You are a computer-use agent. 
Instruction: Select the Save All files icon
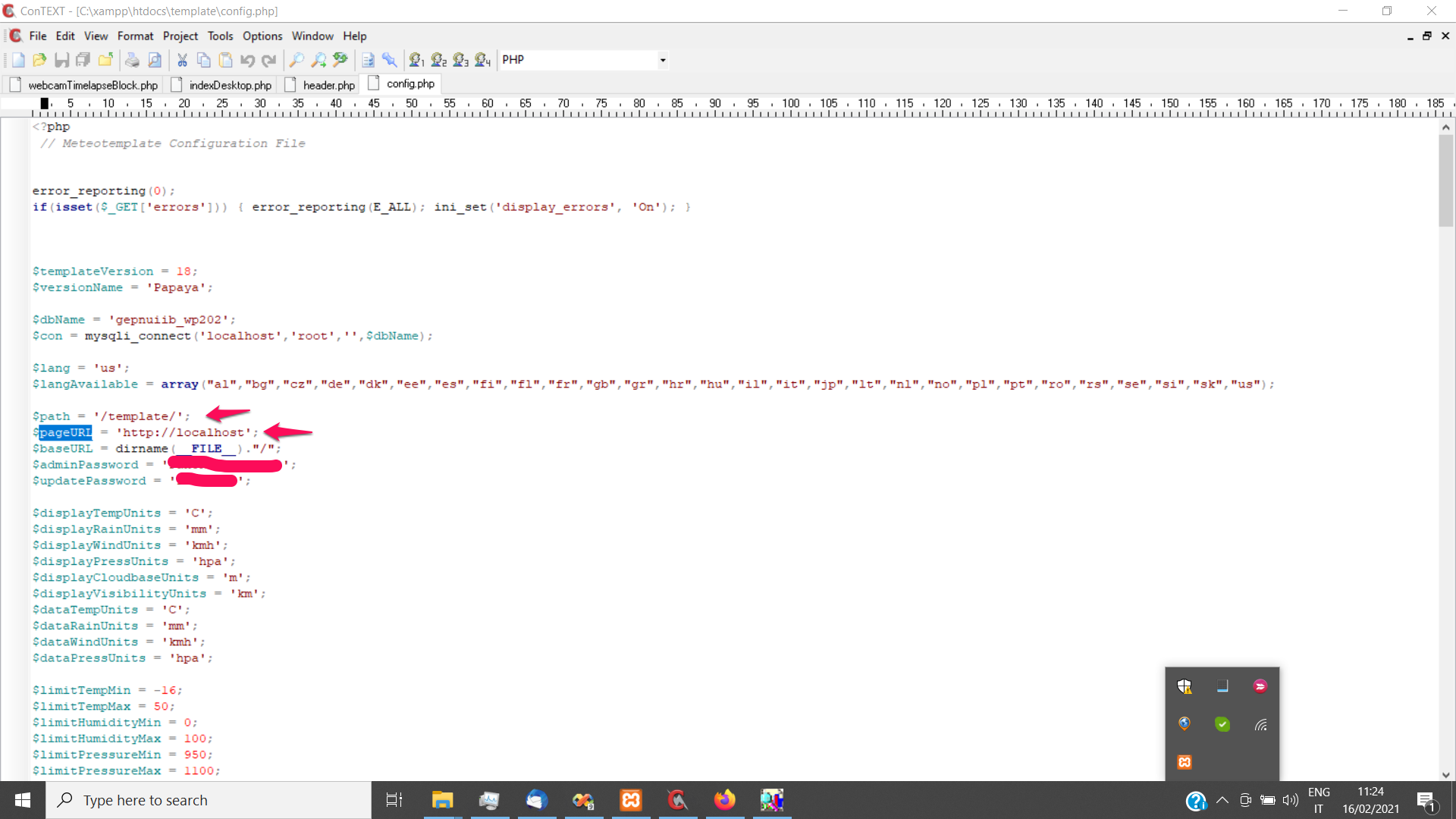[x=82, y=60]
